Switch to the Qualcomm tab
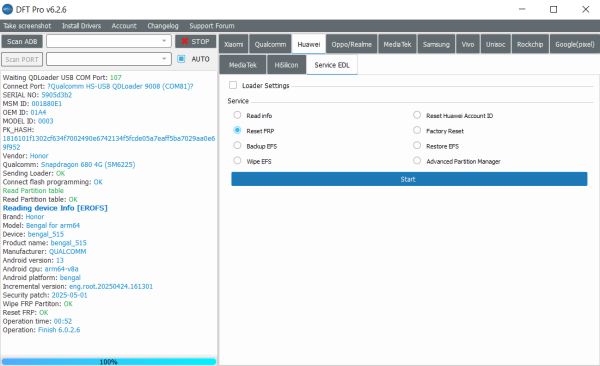 tap(270, 44)
